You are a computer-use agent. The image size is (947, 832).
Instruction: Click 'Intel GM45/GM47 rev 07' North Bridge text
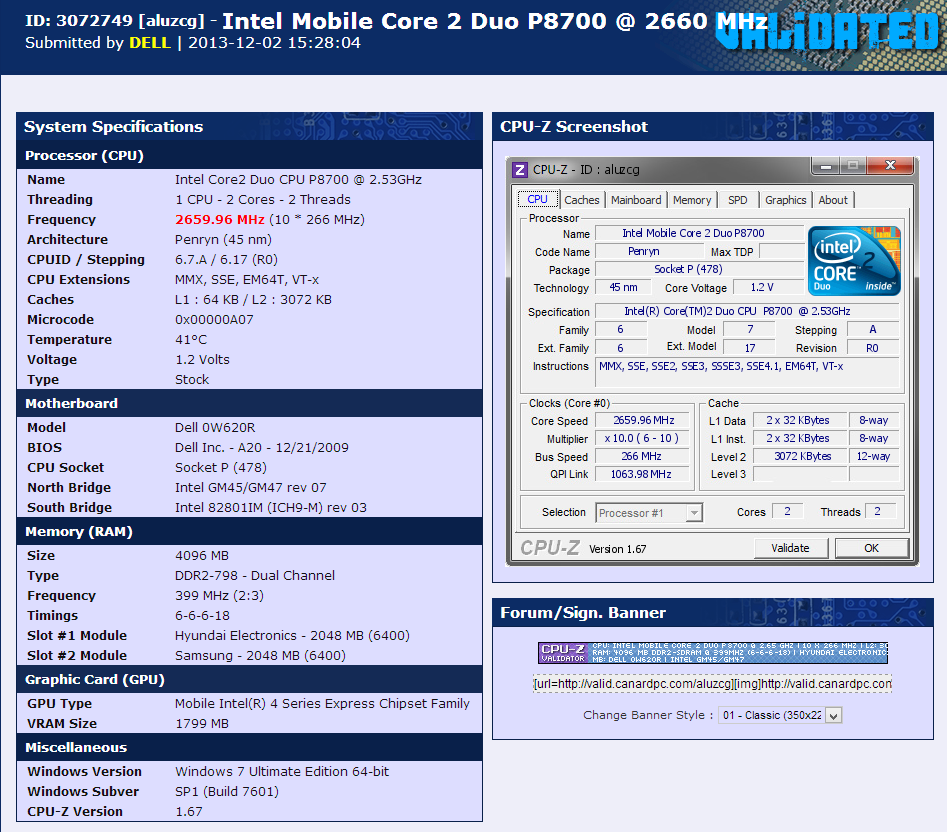pyautogui.click(x=251, y=487)
